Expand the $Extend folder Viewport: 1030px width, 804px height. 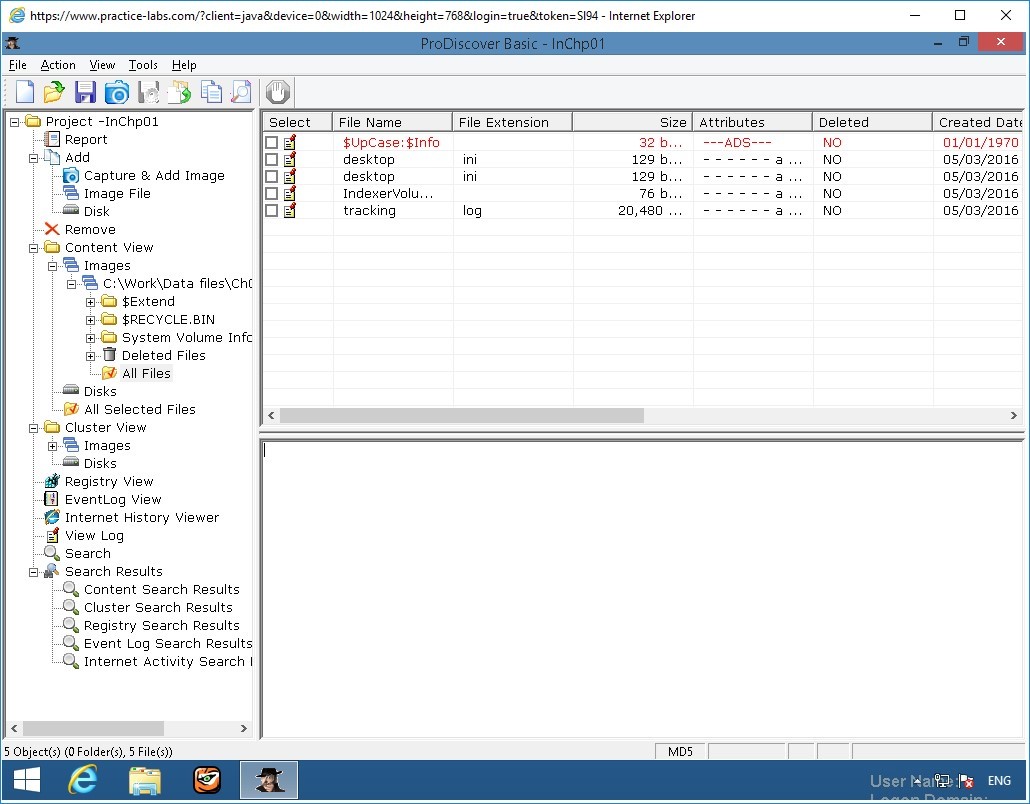(91, 302)
